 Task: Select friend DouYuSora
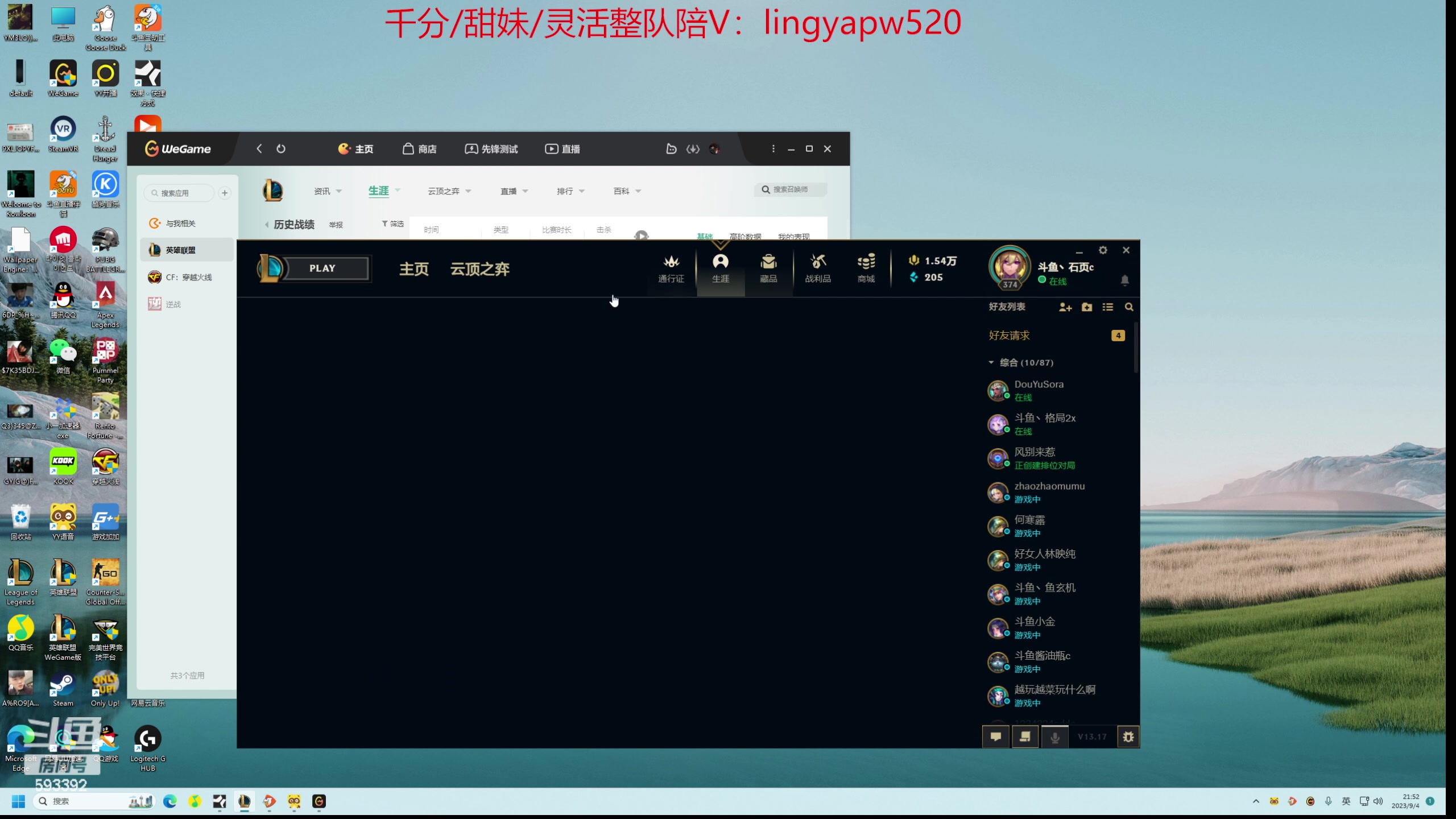pyautogui.click(x=1058, y=390)
